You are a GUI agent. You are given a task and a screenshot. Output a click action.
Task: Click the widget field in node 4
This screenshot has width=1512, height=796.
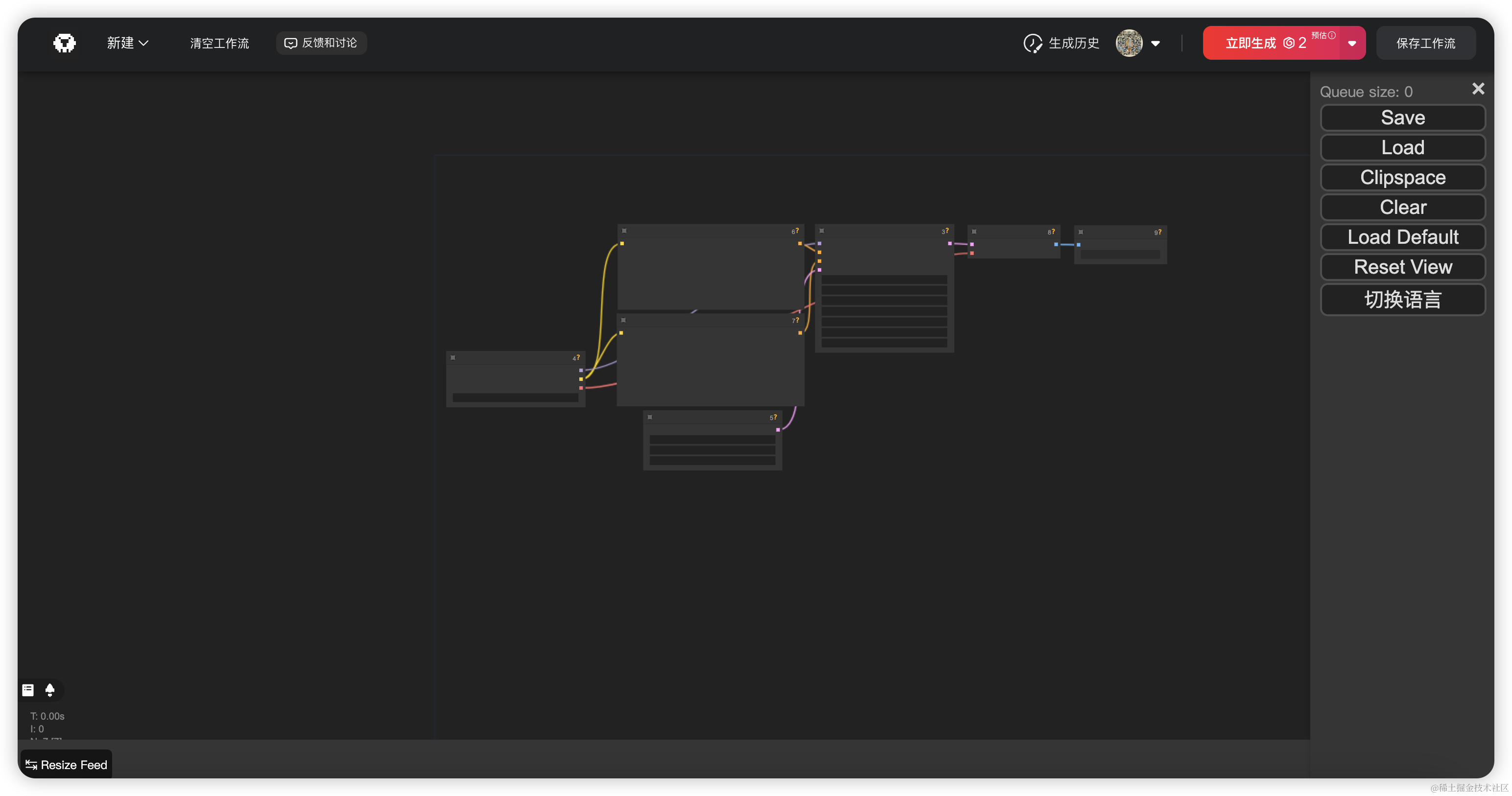516,398
